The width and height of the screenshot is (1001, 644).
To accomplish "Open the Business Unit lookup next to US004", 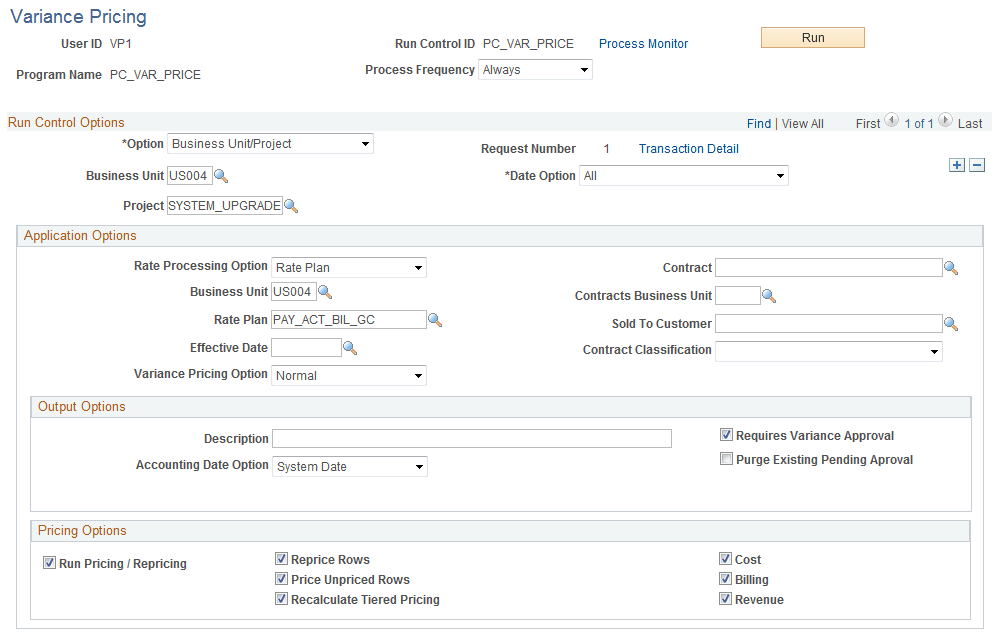I will coord(222,175).
